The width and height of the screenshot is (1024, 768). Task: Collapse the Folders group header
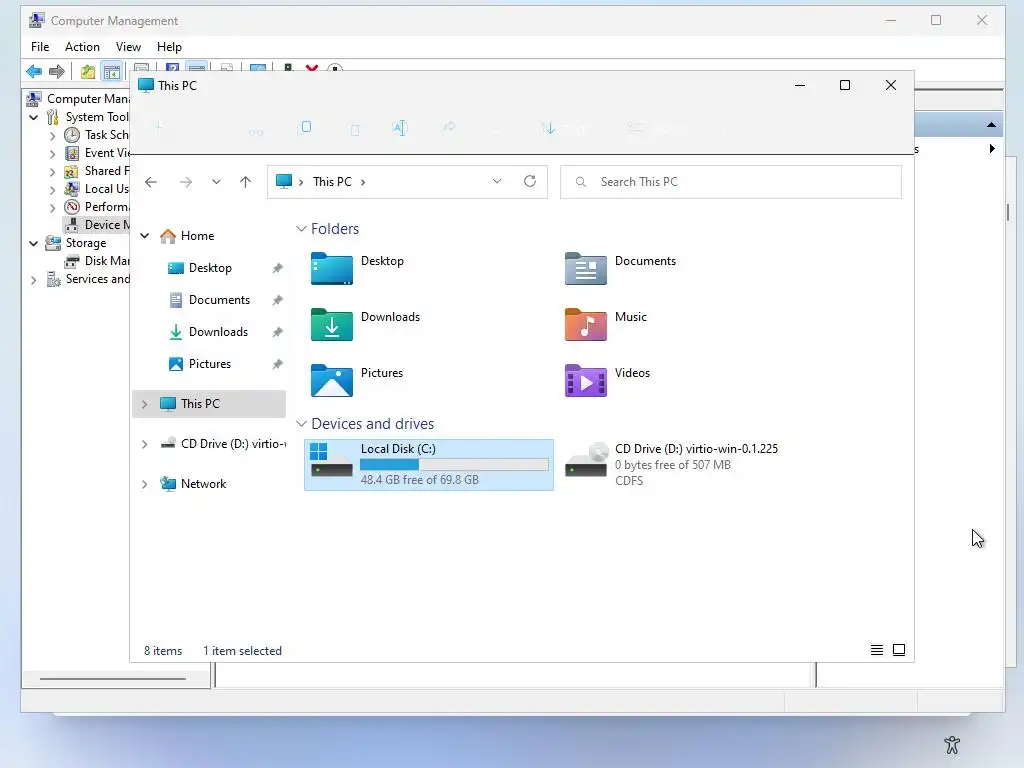(301, 229)
